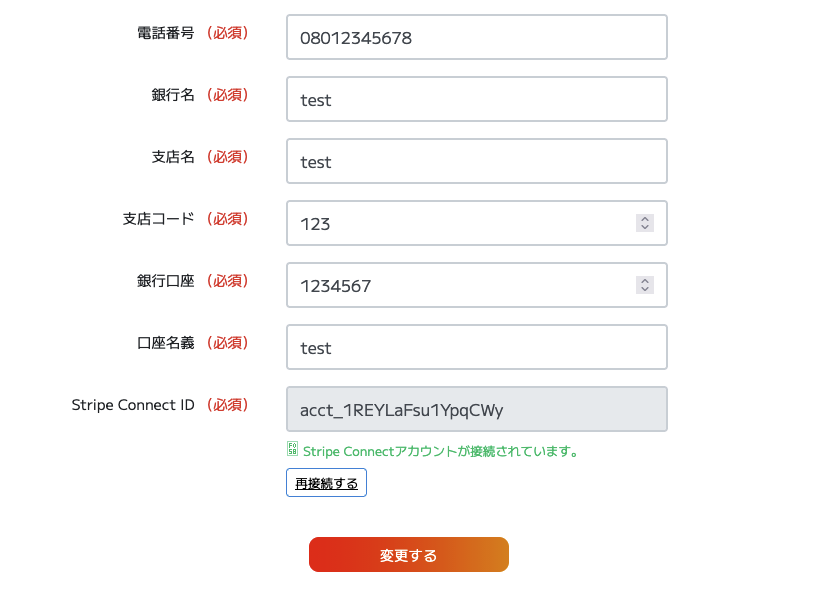The image size is (818, 593).
Task: Click the green Stripe Connect connected message
Action: (x=441, y=451)
